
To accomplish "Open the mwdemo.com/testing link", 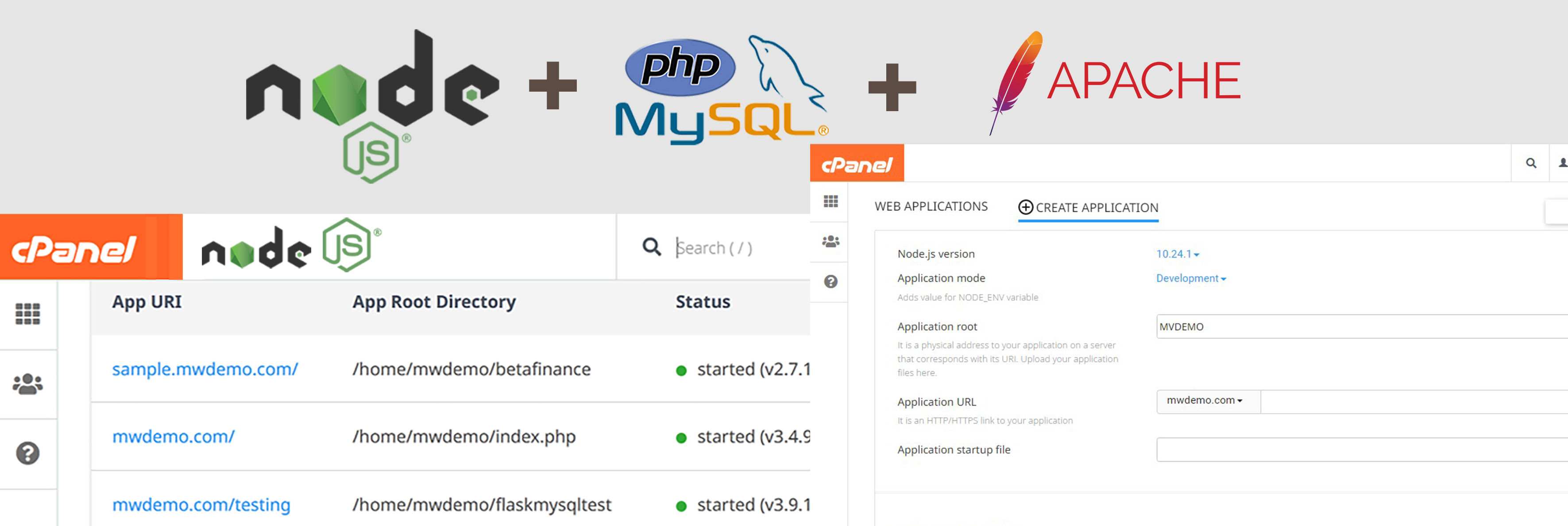I will tap(201, 505).
